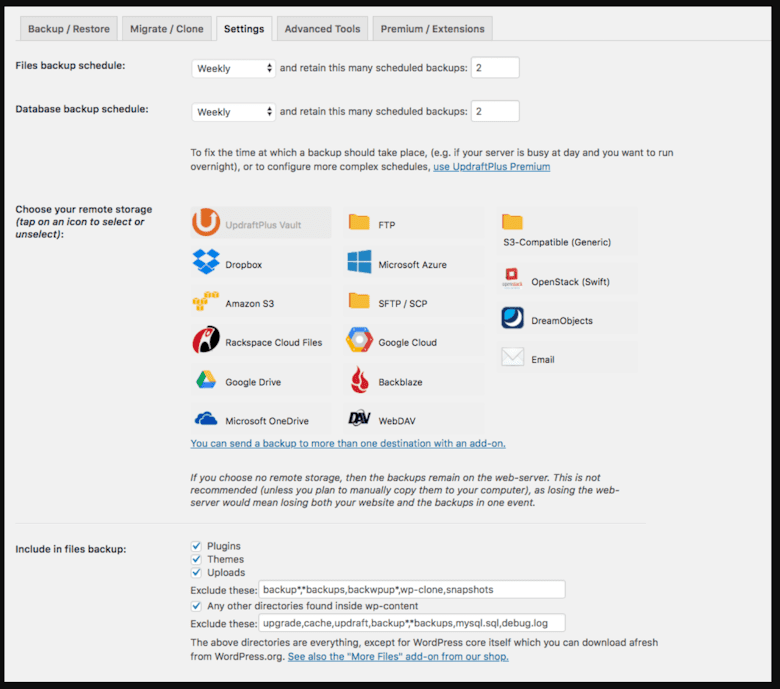
Task: Open the "More Files" add-on shop link
Action: point(398,657)
